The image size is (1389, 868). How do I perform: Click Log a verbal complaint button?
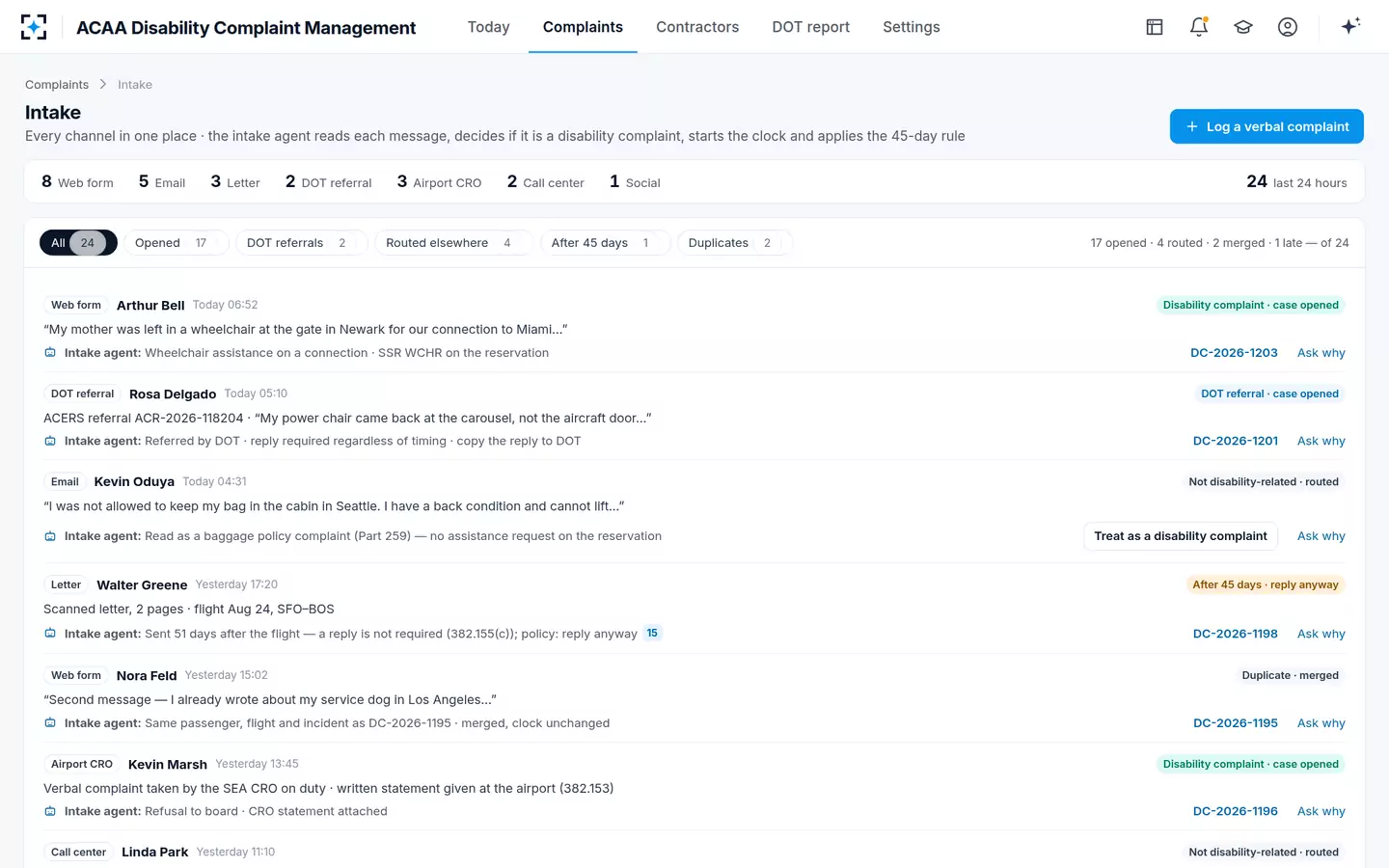pos(1266,126)
